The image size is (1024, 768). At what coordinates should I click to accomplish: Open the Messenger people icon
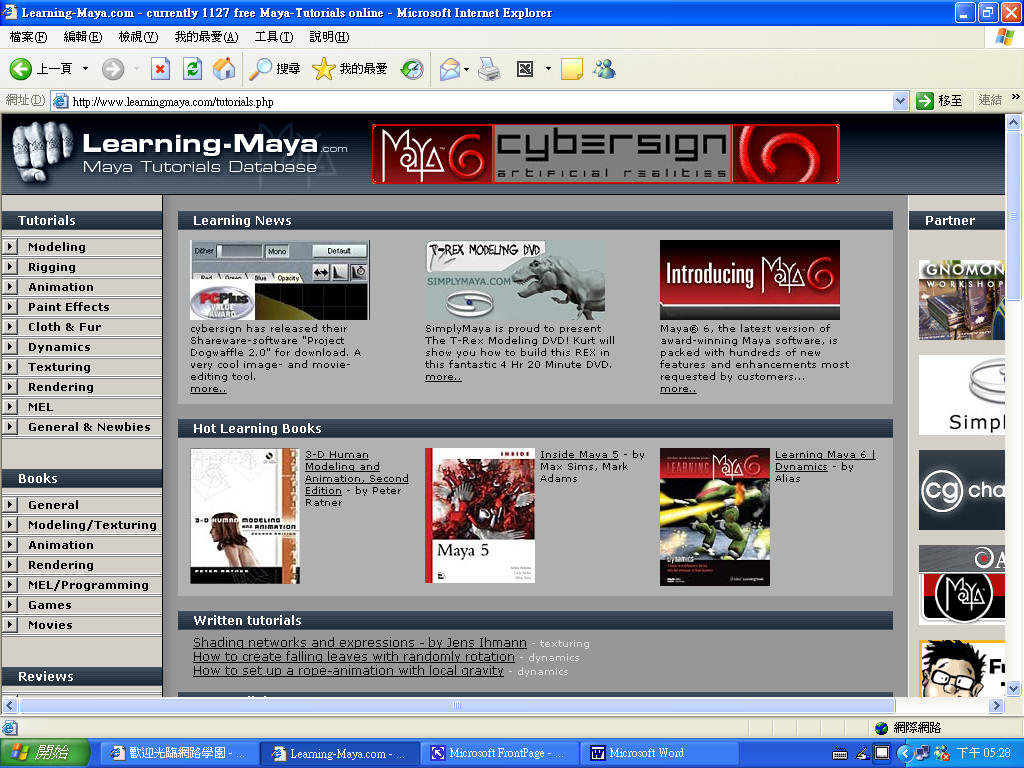604,69
